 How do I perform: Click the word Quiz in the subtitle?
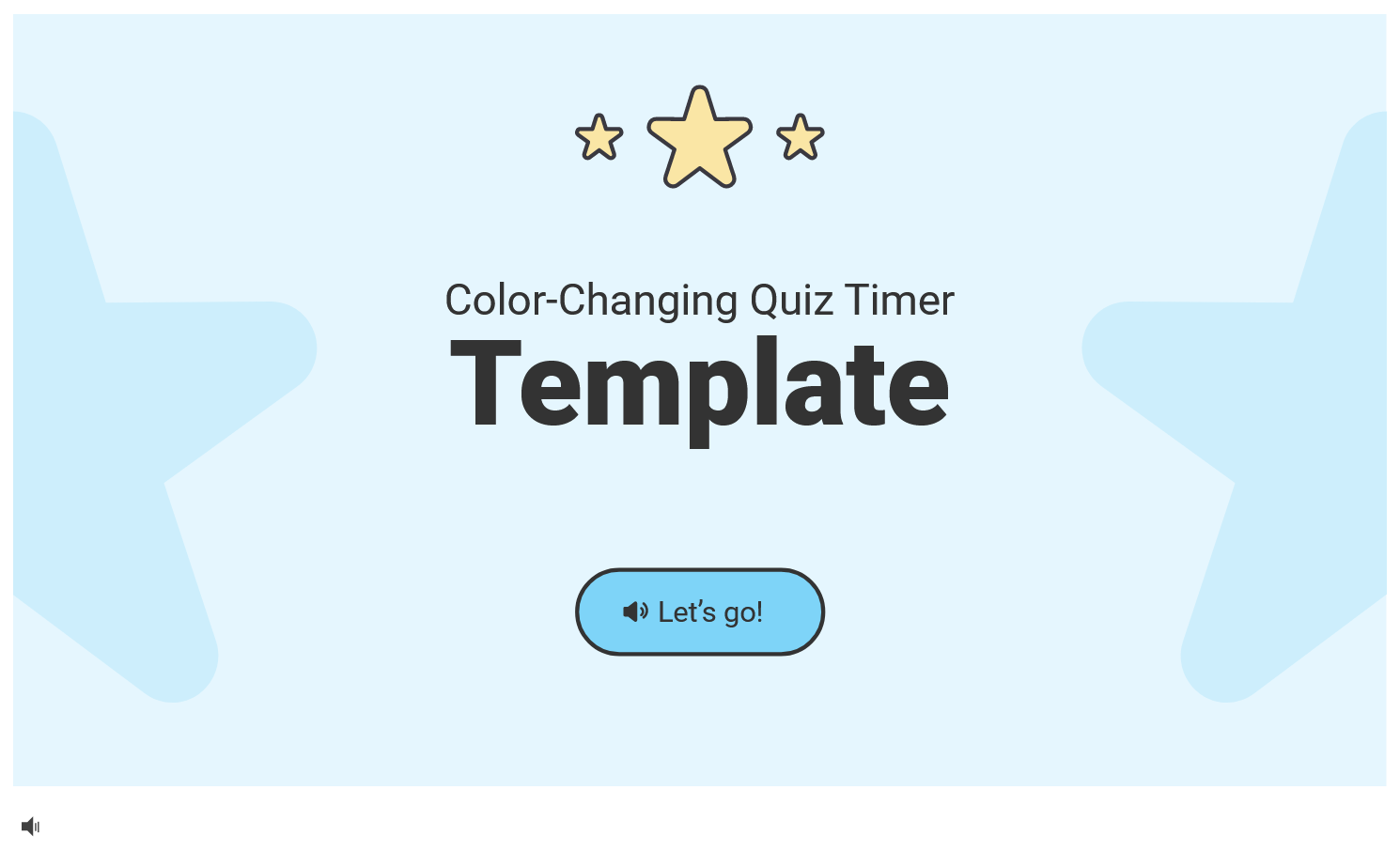[x=792, y=301]
